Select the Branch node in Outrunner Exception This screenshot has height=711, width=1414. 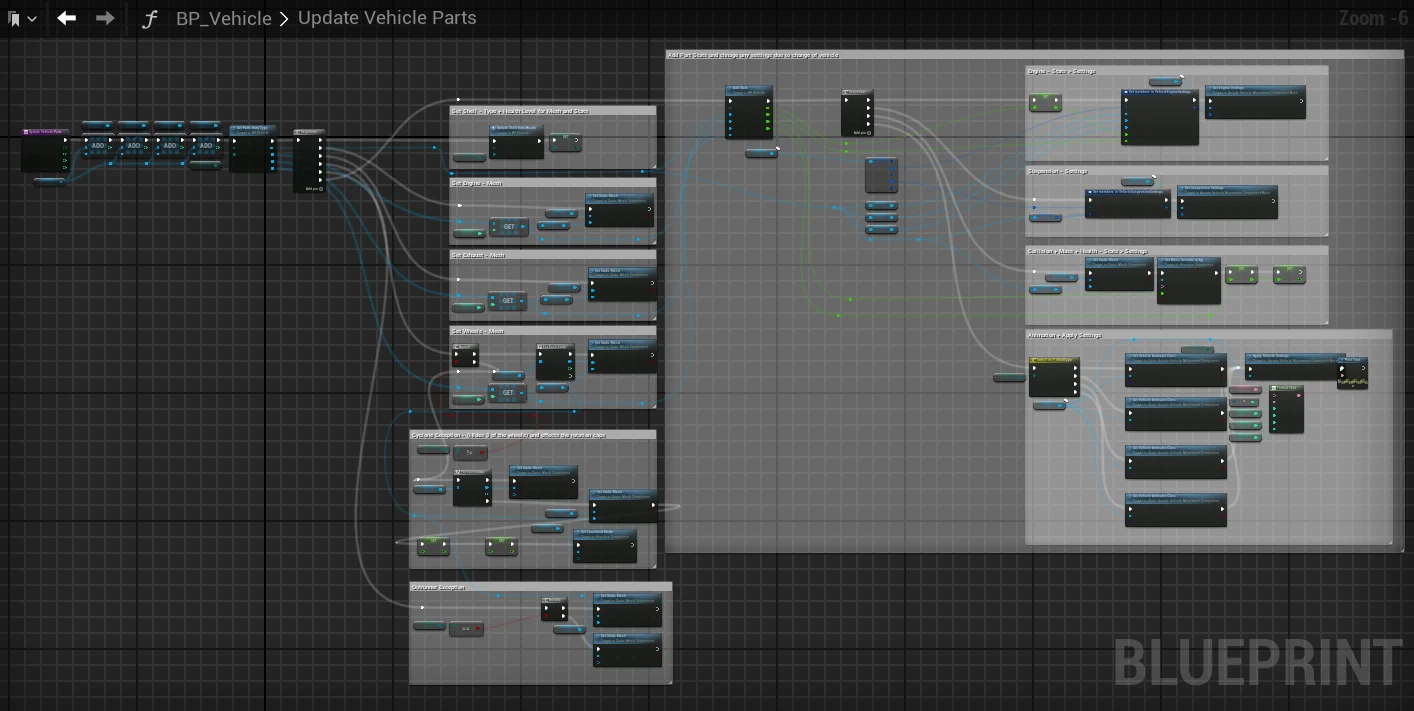(554, 609)
